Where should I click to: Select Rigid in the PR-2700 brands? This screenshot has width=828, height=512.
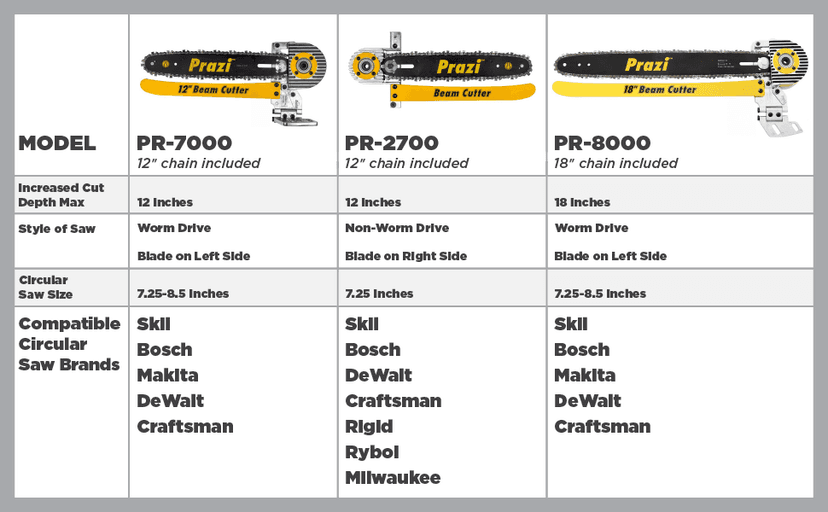(x=368, y=427)
